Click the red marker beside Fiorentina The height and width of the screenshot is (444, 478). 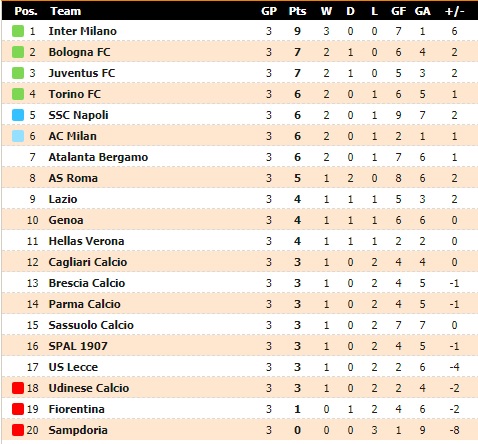(18, 409)
